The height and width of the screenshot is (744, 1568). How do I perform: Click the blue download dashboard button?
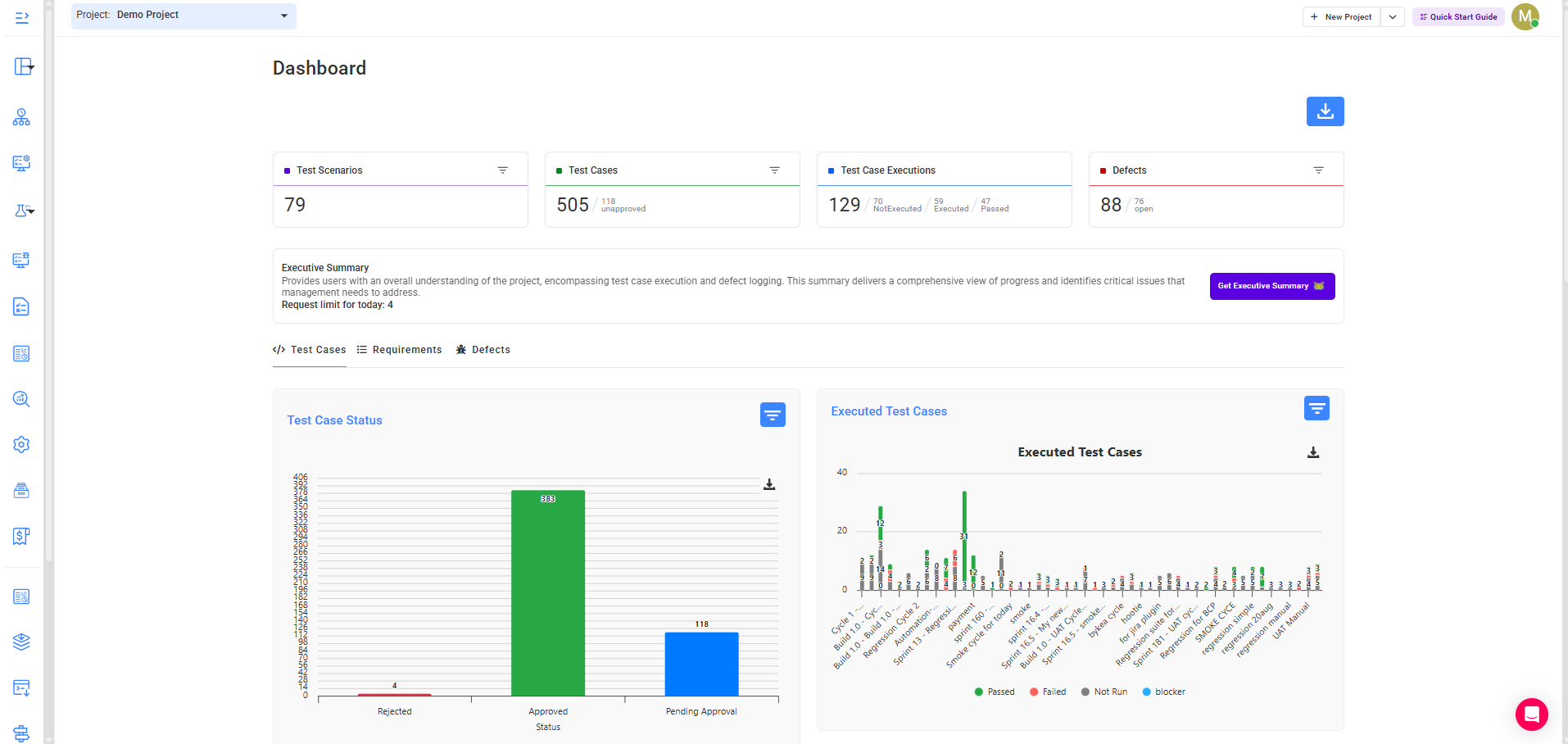(1325, 111)
